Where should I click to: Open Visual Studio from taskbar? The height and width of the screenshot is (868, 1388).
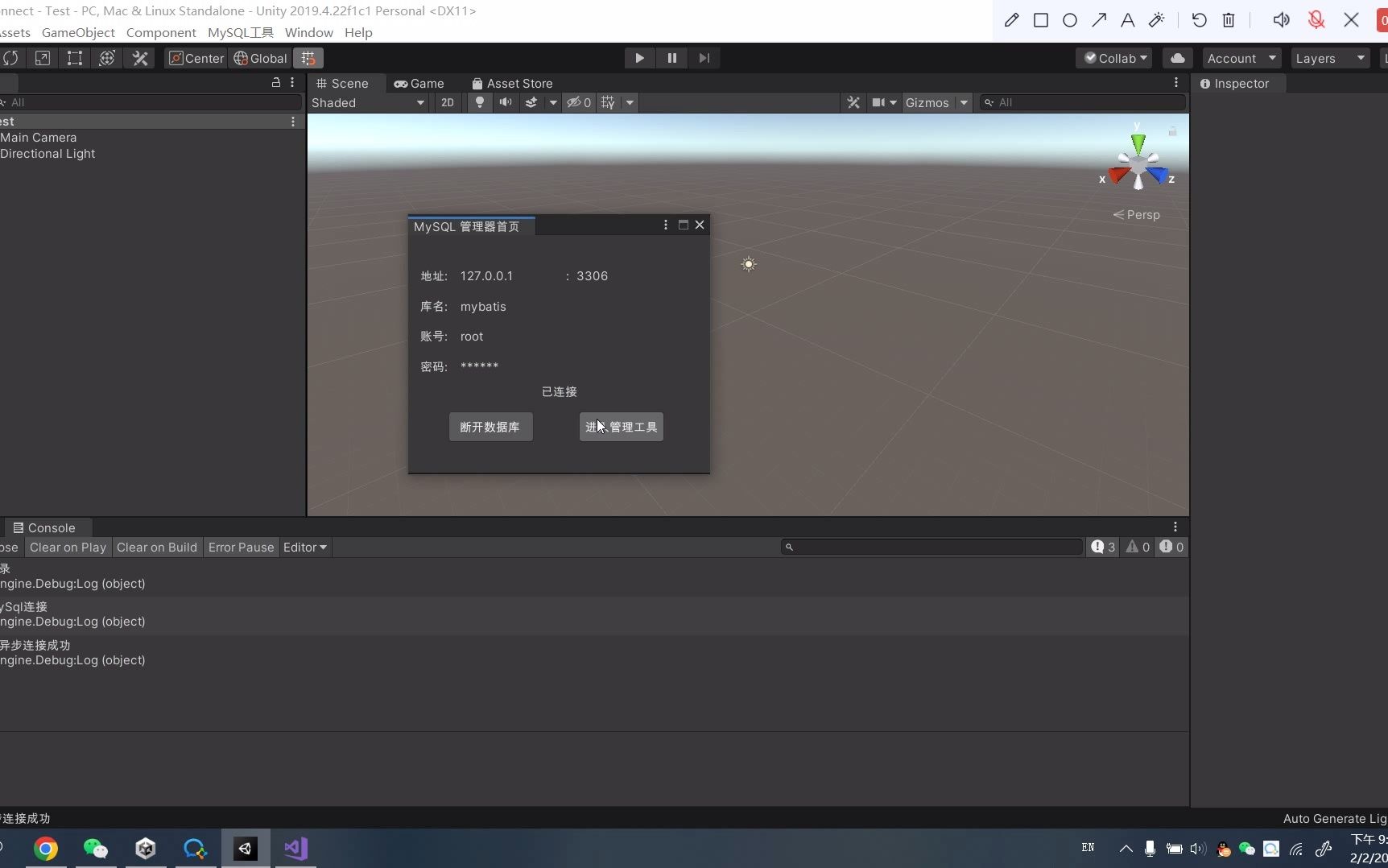pyautogui.click(x=295, y=849)
